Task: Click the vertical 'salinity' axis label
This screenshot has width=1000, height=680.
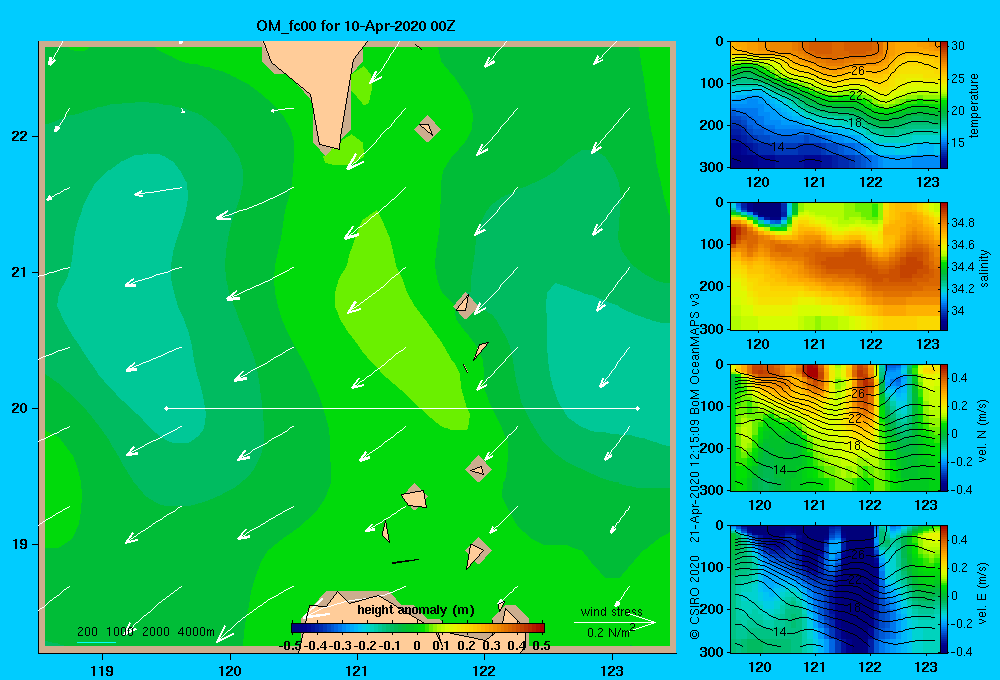Action: tap(985, 269)
